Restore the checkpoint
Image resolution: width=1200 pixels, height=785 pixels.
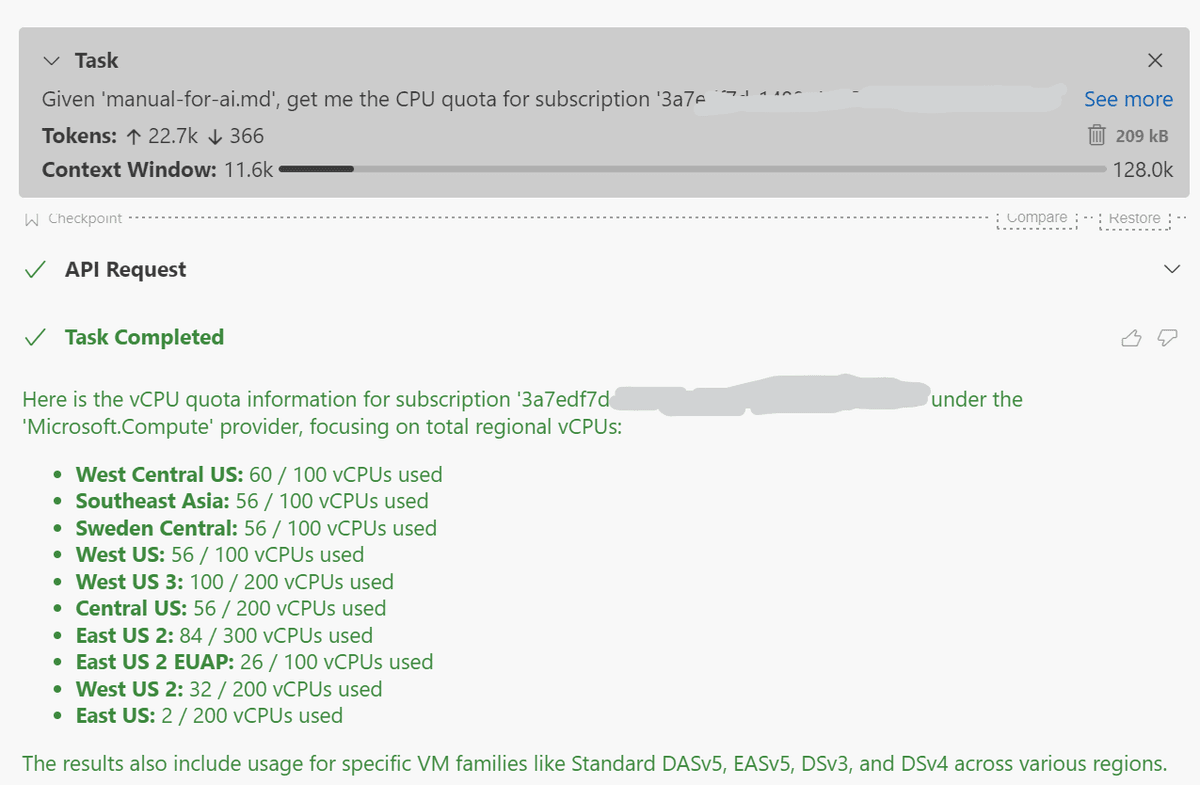click(1134, 217)
